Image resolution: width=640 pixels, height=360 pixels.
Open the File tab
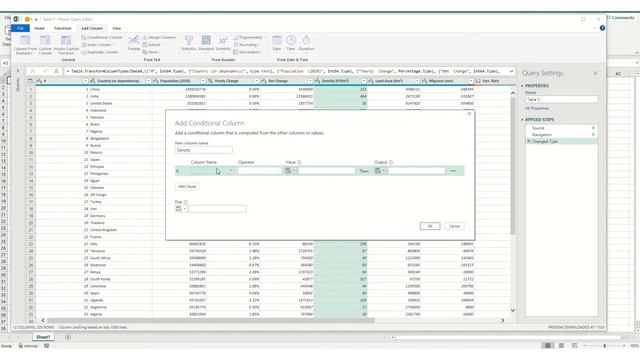tap(20, 28)
